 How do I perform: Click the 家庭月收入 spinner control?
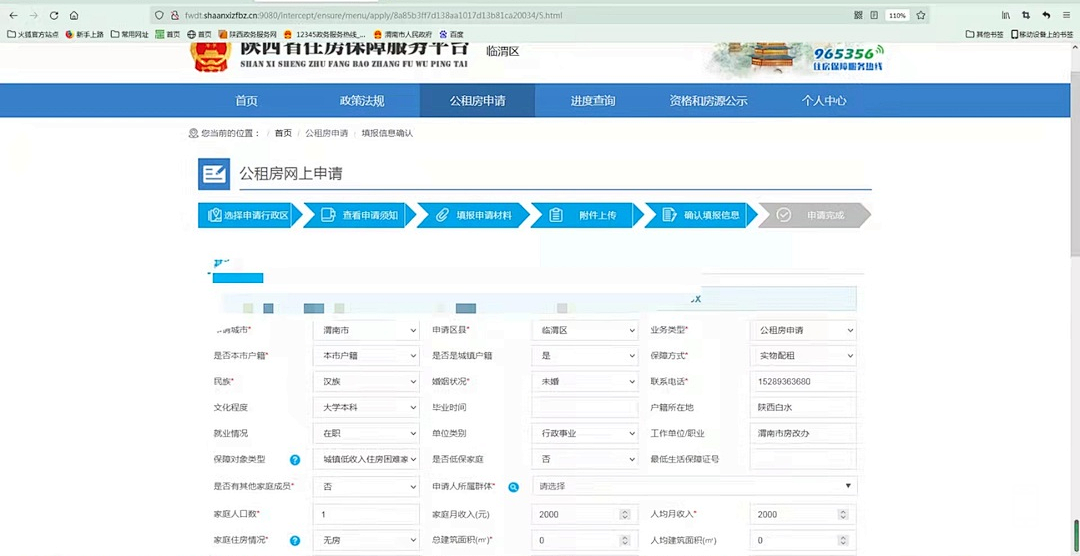625,514
